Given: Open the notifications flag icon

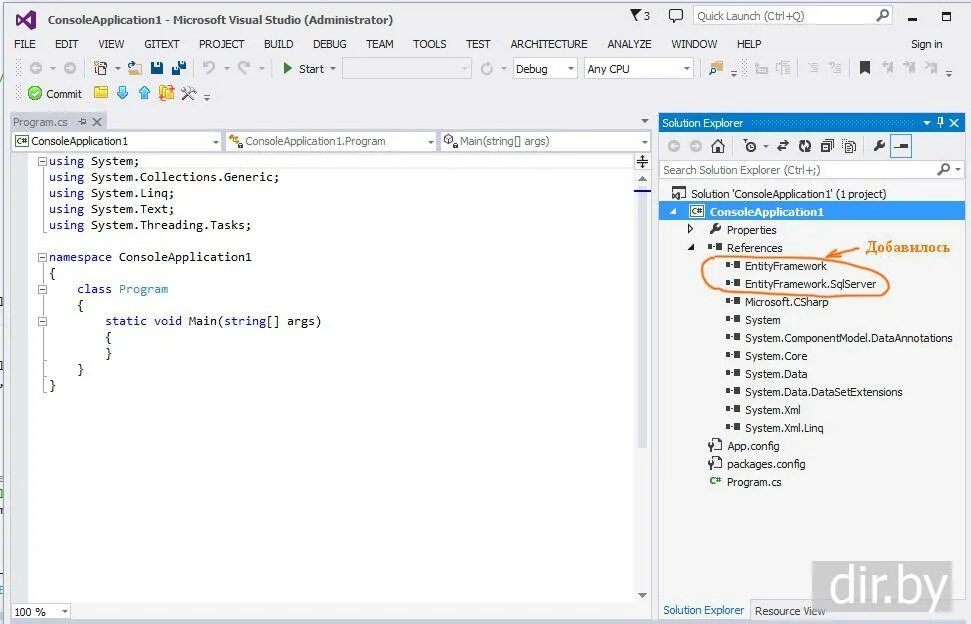Looking at the screenshot, I should click(x=640, y=15).
